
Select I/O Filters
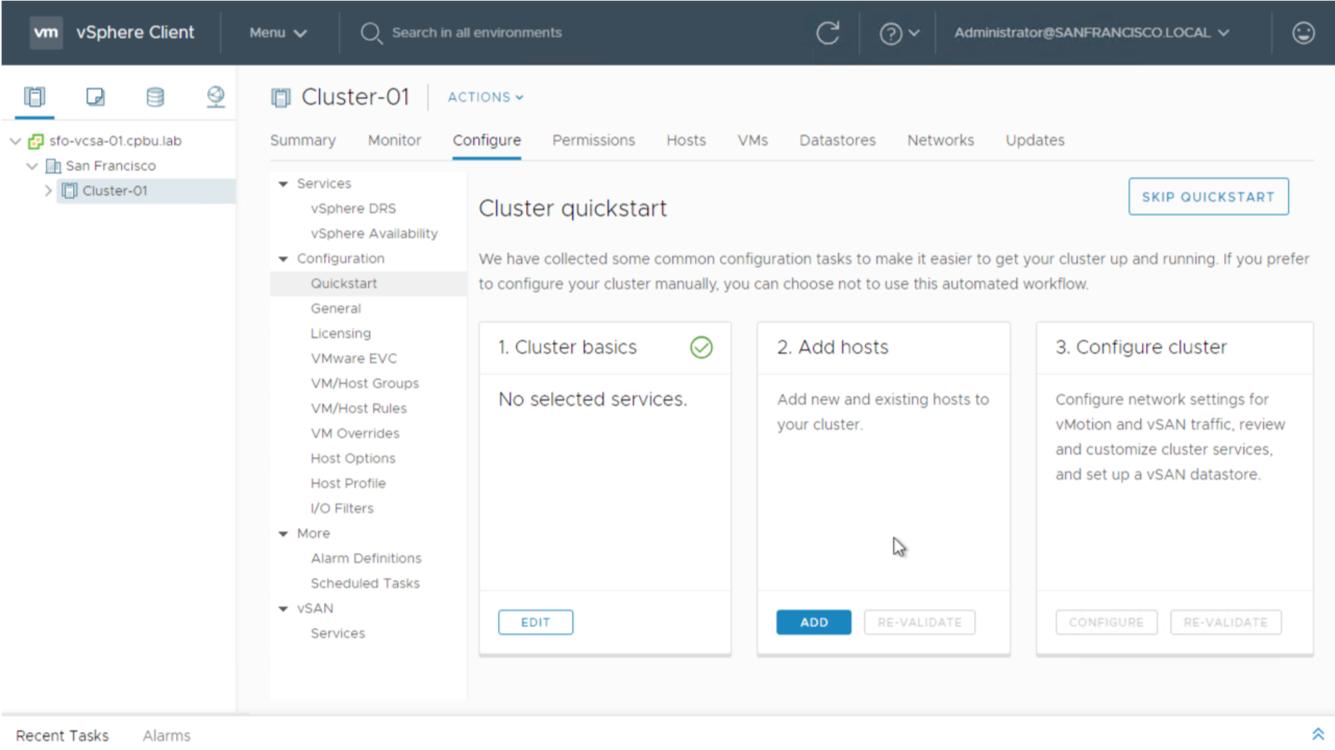coord(342,509)
